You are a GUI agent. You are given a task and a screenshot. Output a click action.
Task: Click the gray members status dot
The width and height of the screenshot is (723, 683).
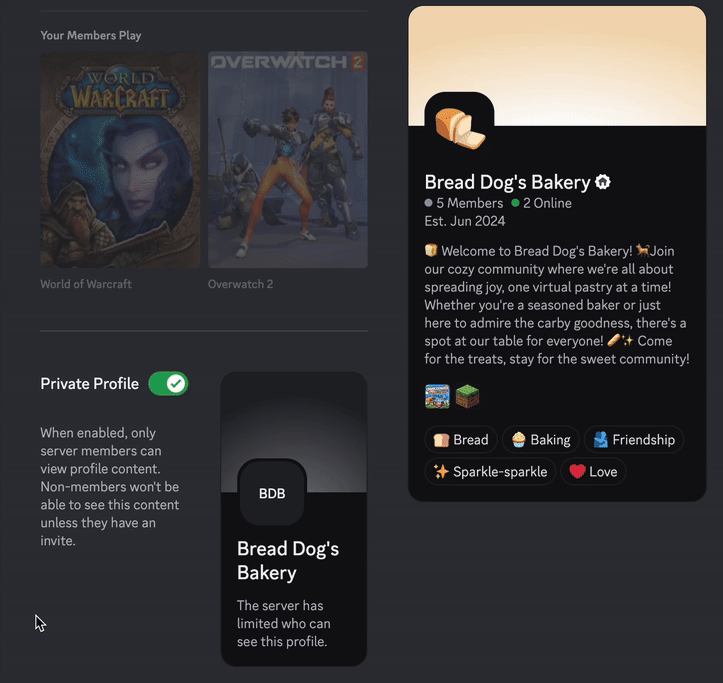428,203
